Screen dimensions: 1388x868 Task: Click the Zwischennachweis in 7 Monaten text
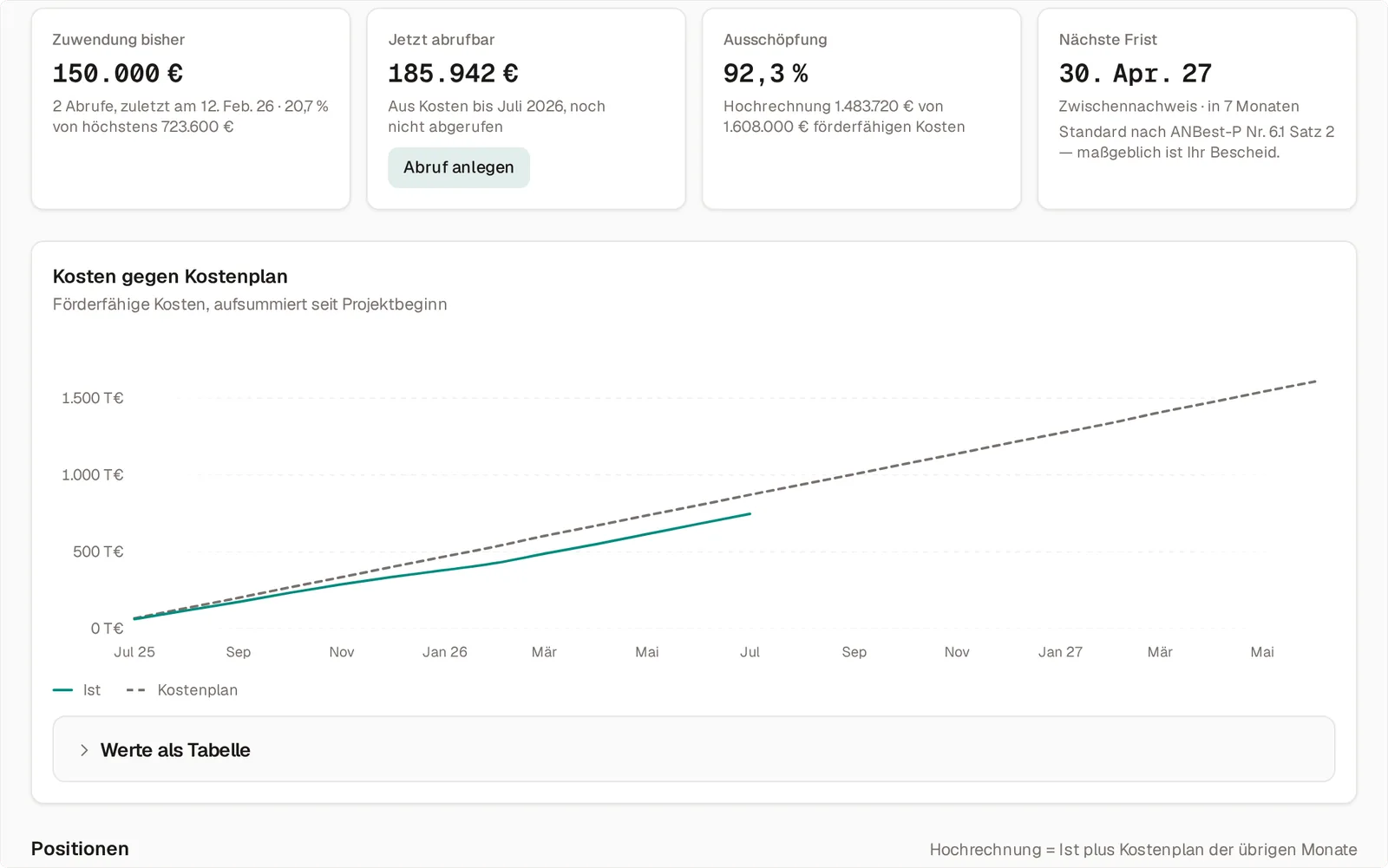pyautogui.click(x=1179, y=107)
